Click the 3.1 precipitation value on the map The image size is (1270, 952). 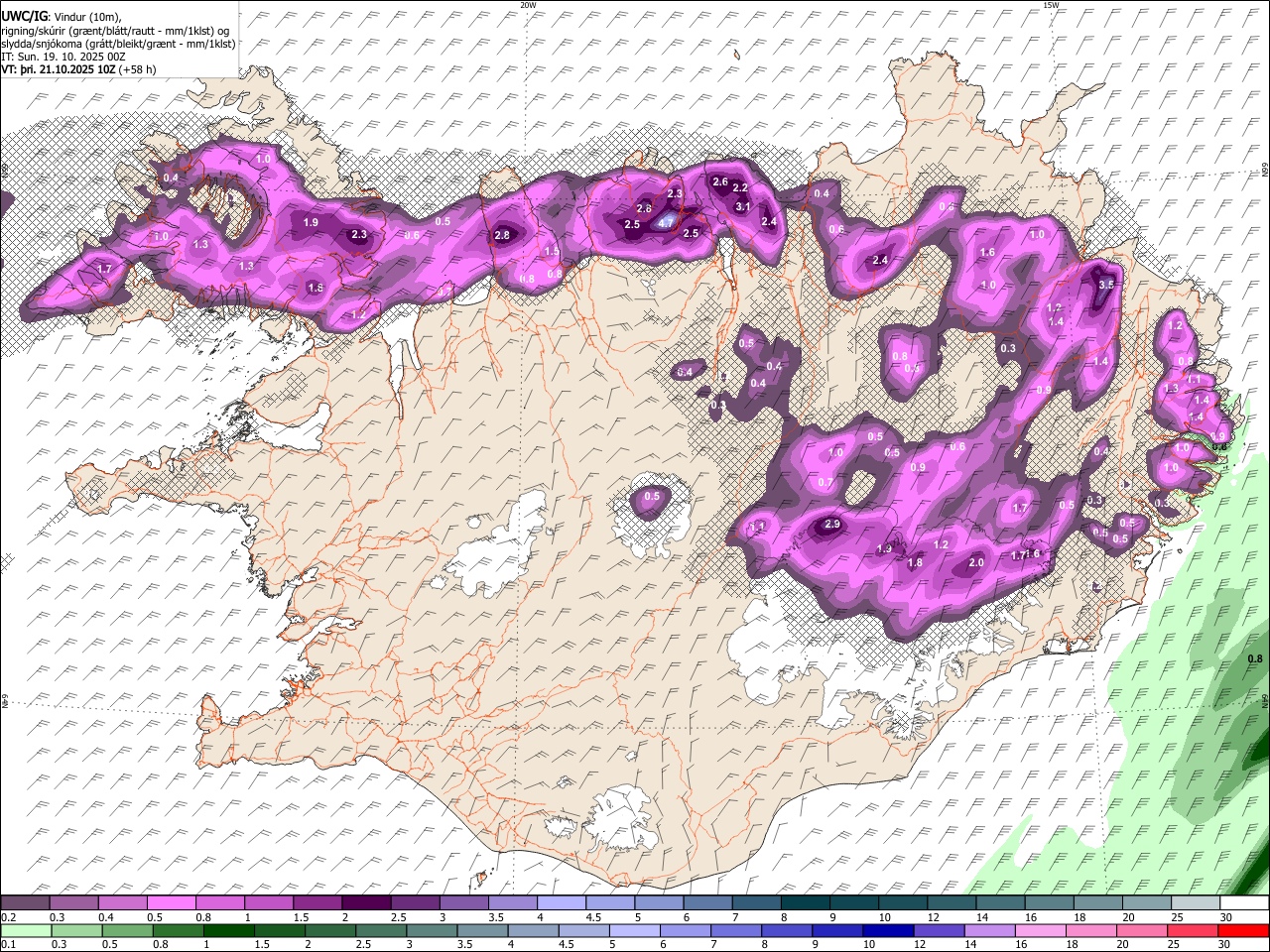tap(743, 206)
